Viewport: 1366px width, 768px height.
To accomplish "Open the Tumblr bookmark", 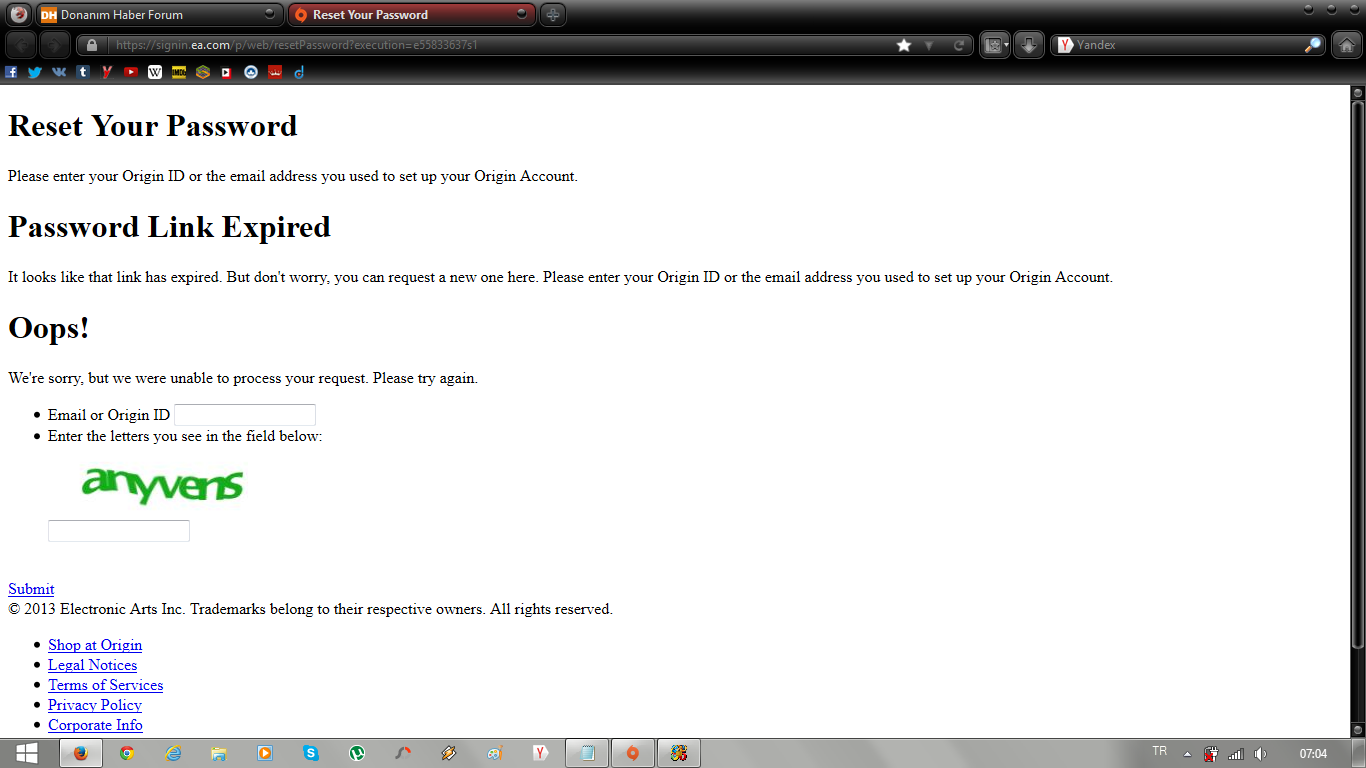I will (x=83, y=72).
